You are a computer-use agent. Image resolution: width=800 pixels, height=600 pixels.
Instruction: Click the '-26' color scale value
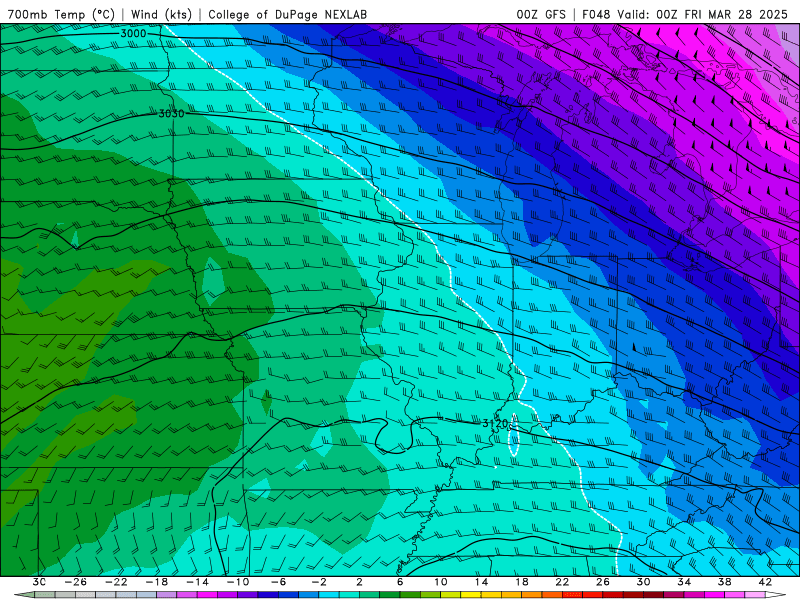click(76, 582)
